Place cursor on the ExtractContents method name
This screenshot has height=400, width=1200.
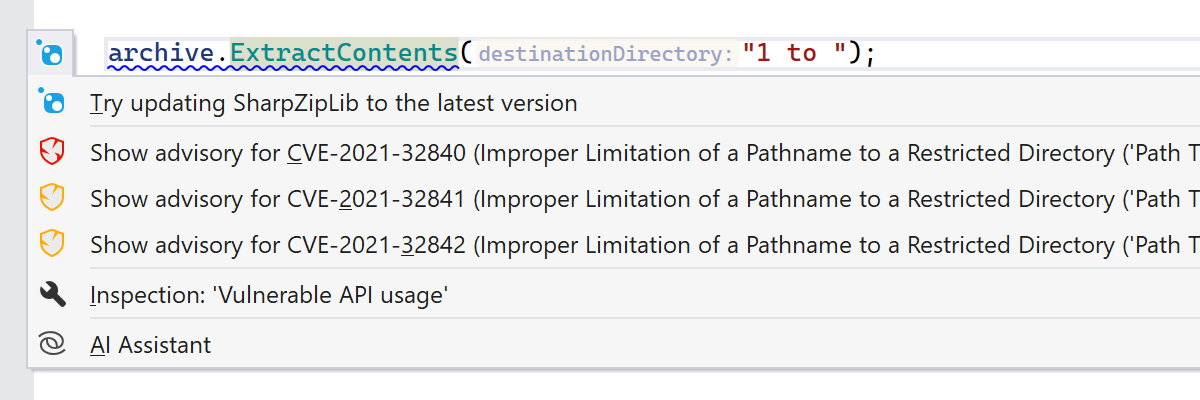pyautogui.click(x=343, y=53)
